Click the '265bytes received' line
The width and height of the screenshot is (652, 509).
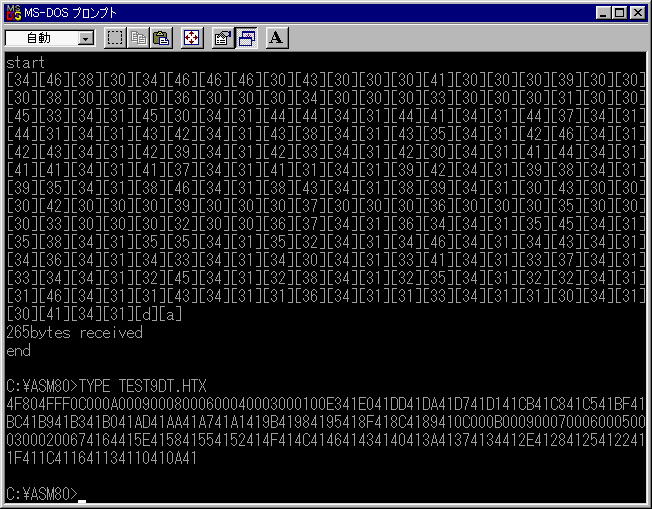click(x=74, y=333)
